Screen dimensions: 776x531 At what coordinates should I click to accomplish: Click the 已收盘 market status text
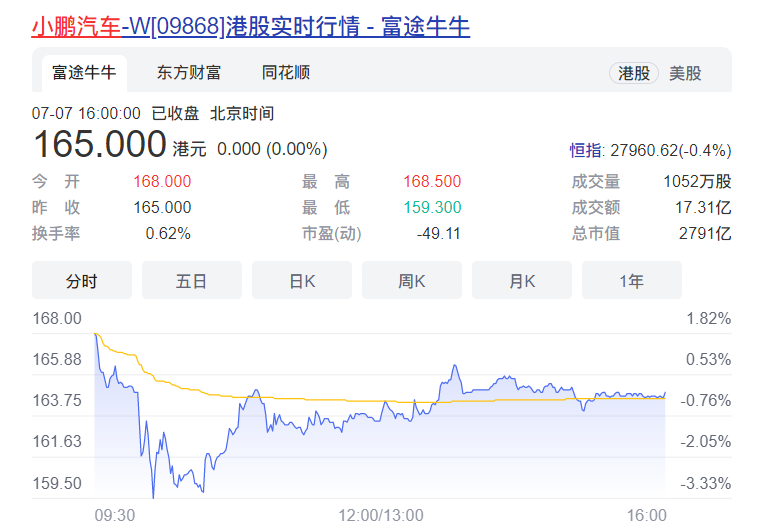tap(175, 113)
